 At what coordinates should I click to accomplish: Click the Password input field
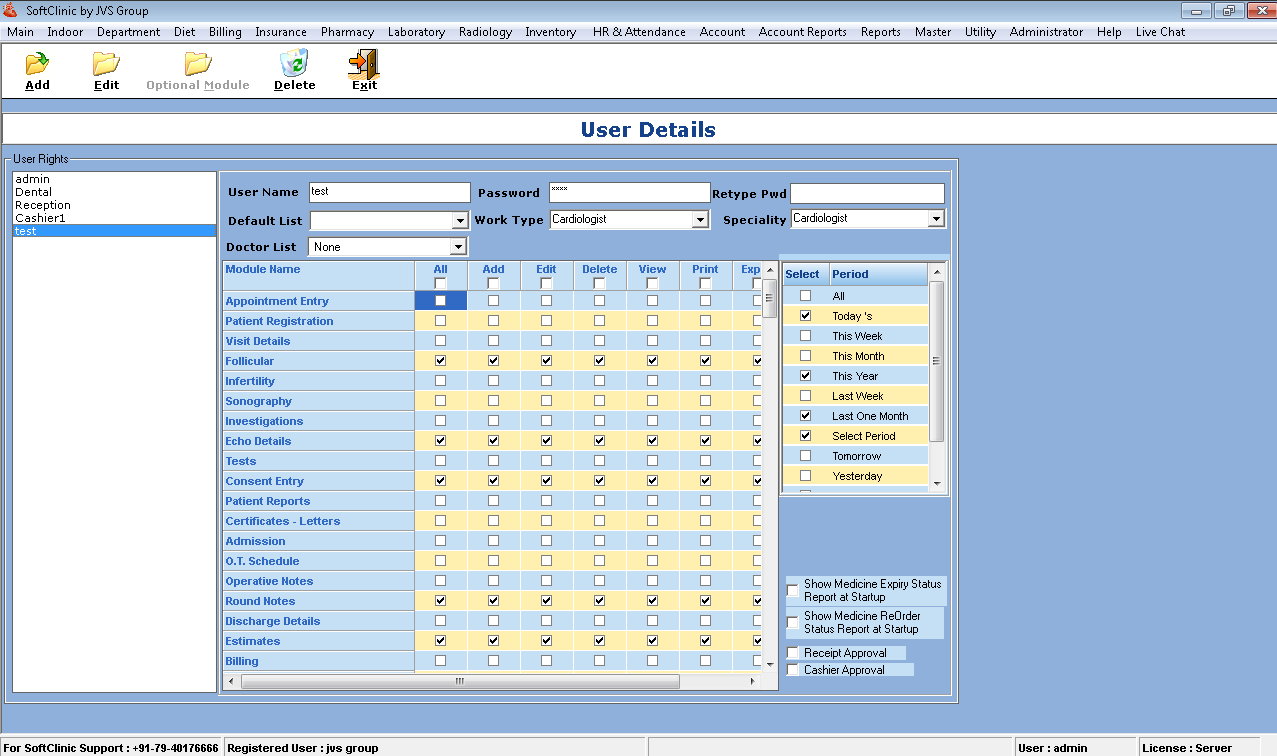629,192
